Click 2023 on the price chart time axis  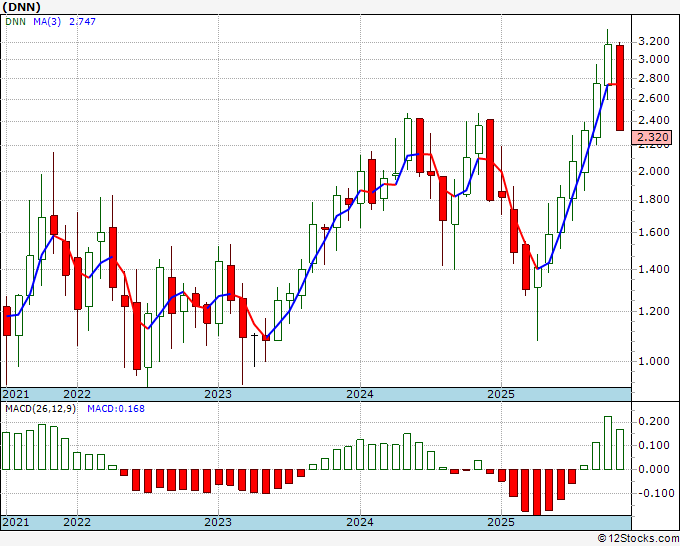[218, 394]
